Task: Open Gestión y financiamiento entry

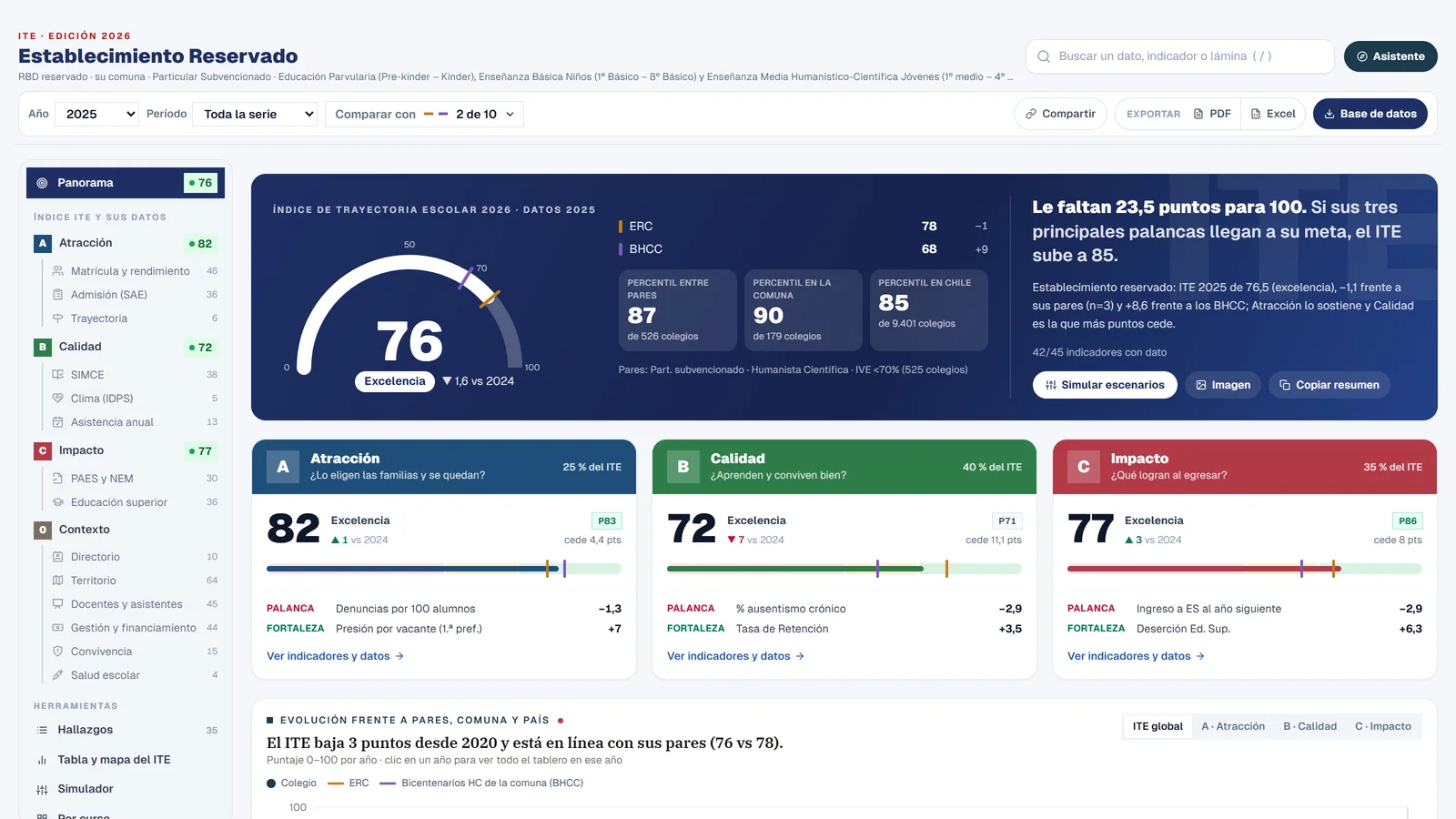Action: (x=134, y=628)
